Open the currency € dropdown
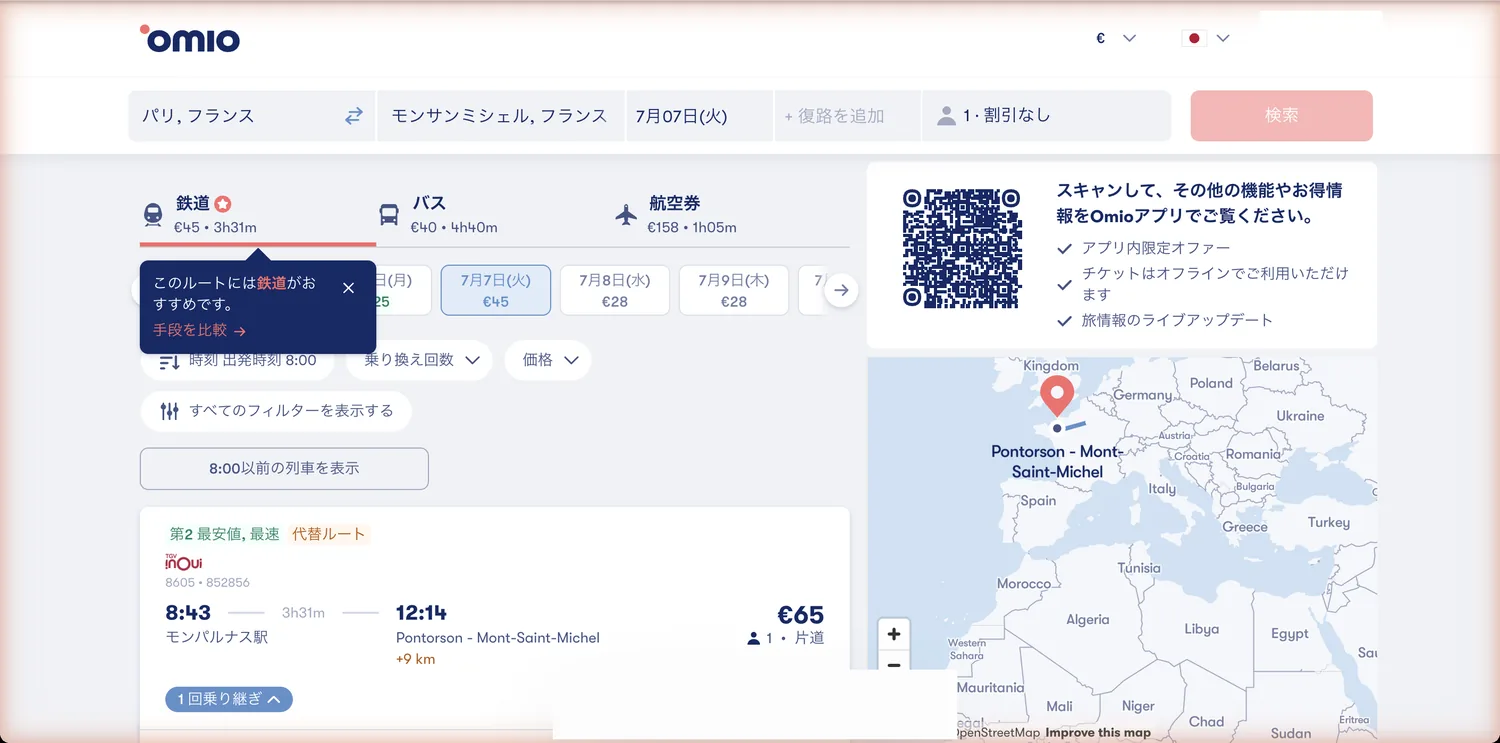1500x743 pixels. 1116,38
